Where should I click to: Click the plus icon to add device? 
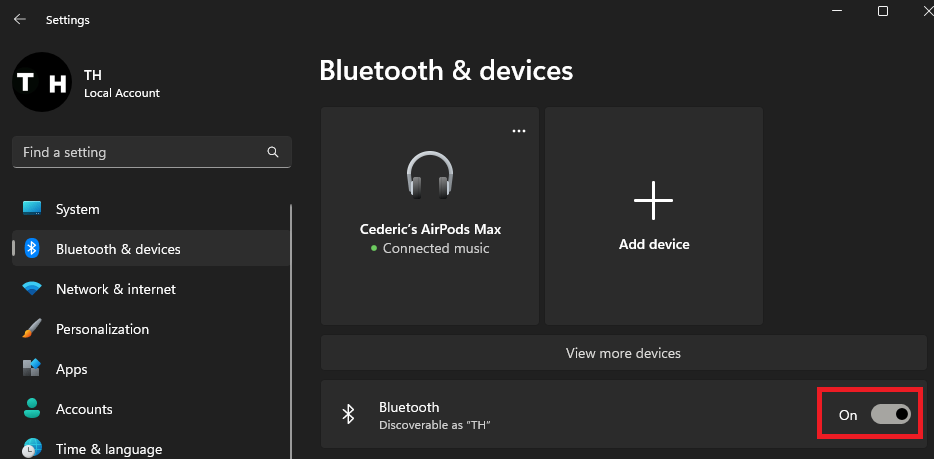[653, 201]
